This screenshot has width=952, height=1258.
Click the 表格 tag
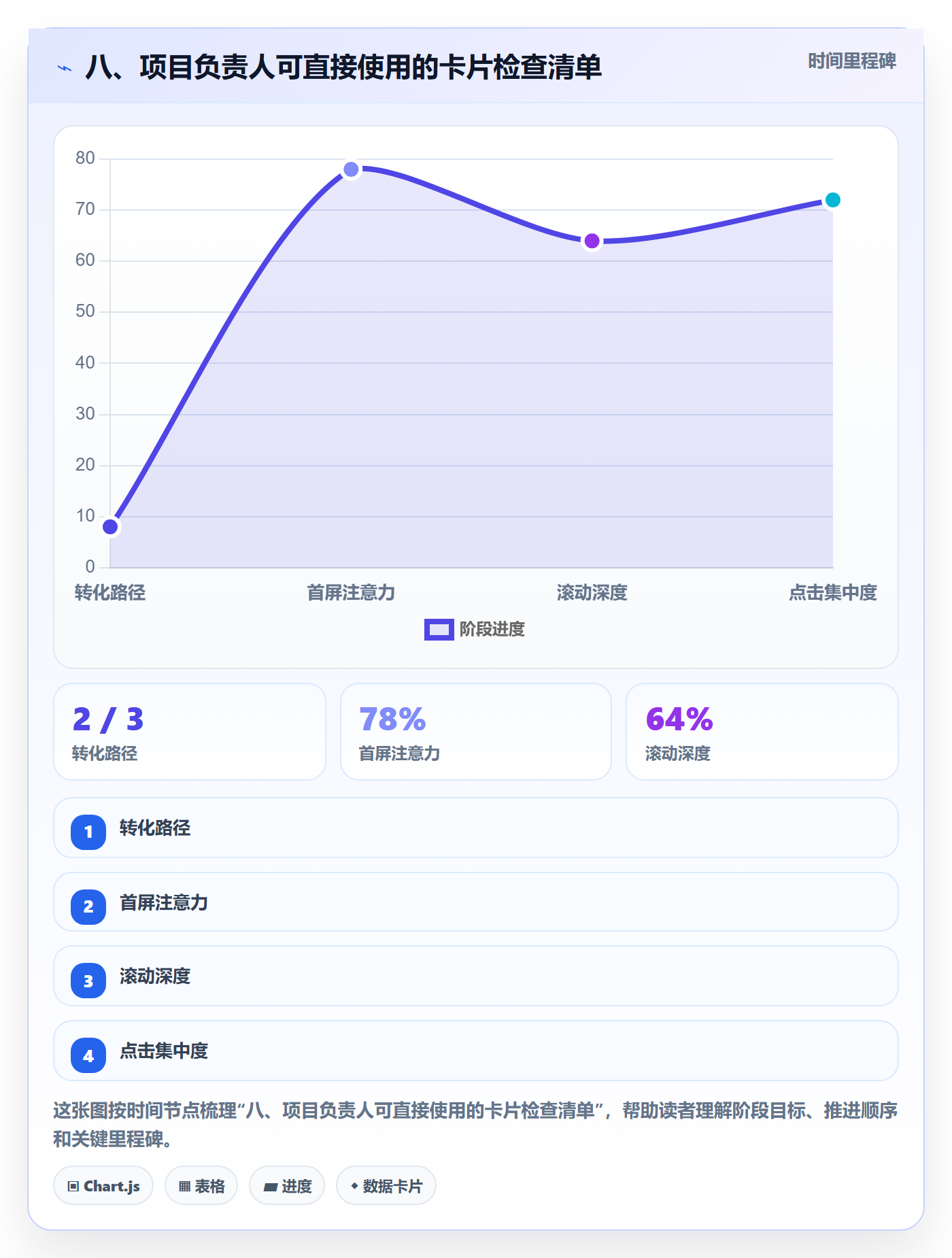(201, 1186)
